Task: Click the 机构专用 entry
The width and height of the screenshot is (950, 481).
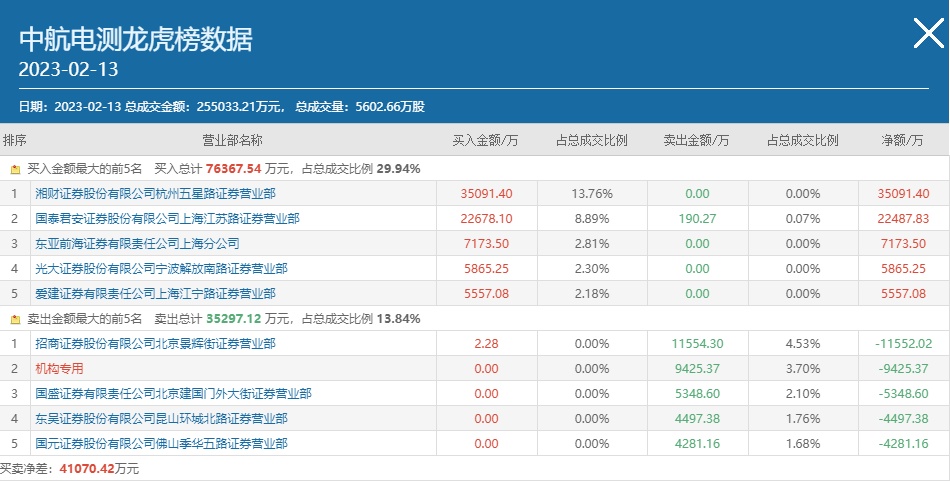Action: click(x=60, y=368)
